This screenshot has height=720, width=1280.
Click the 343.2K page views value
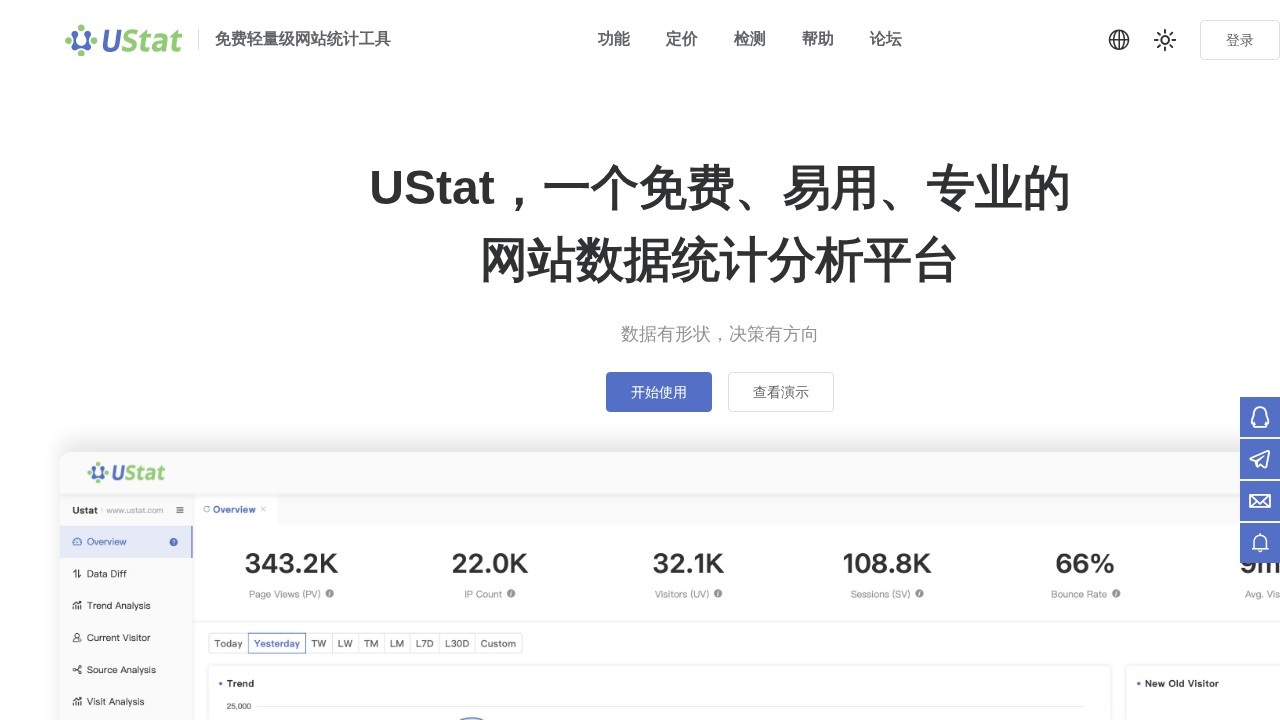[291, 564]
